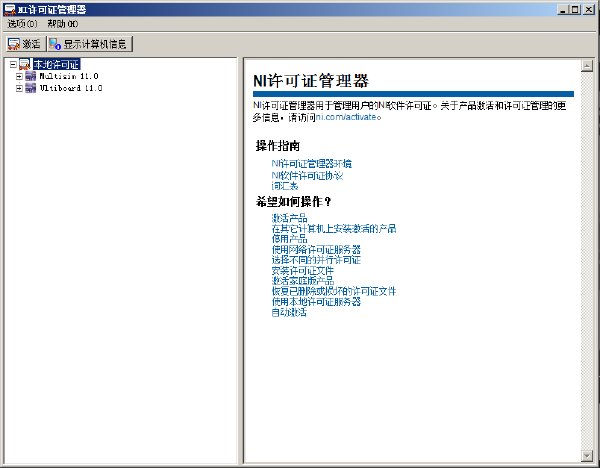Image resolution: width=600 pixels, height=468 pixels.
Task: Open the 选项 menu
Action: [x=23, y=24]
